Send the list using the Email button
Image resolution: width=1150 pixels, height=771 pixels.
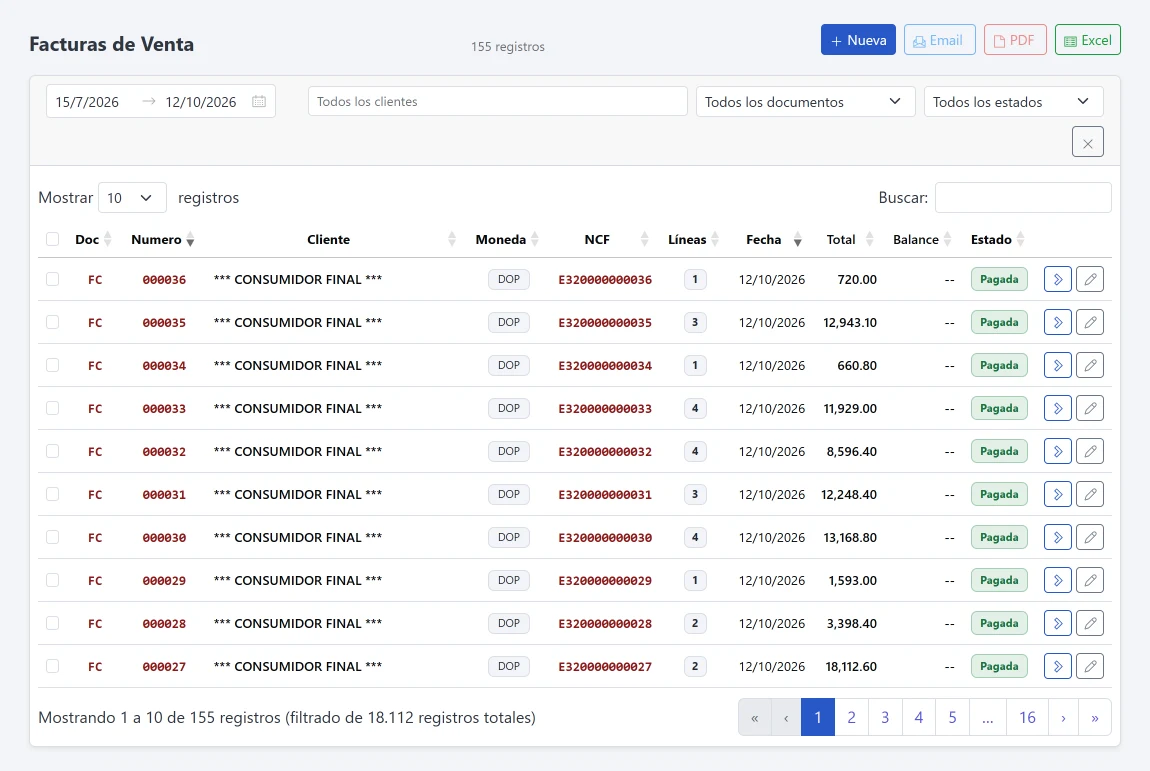940,40
